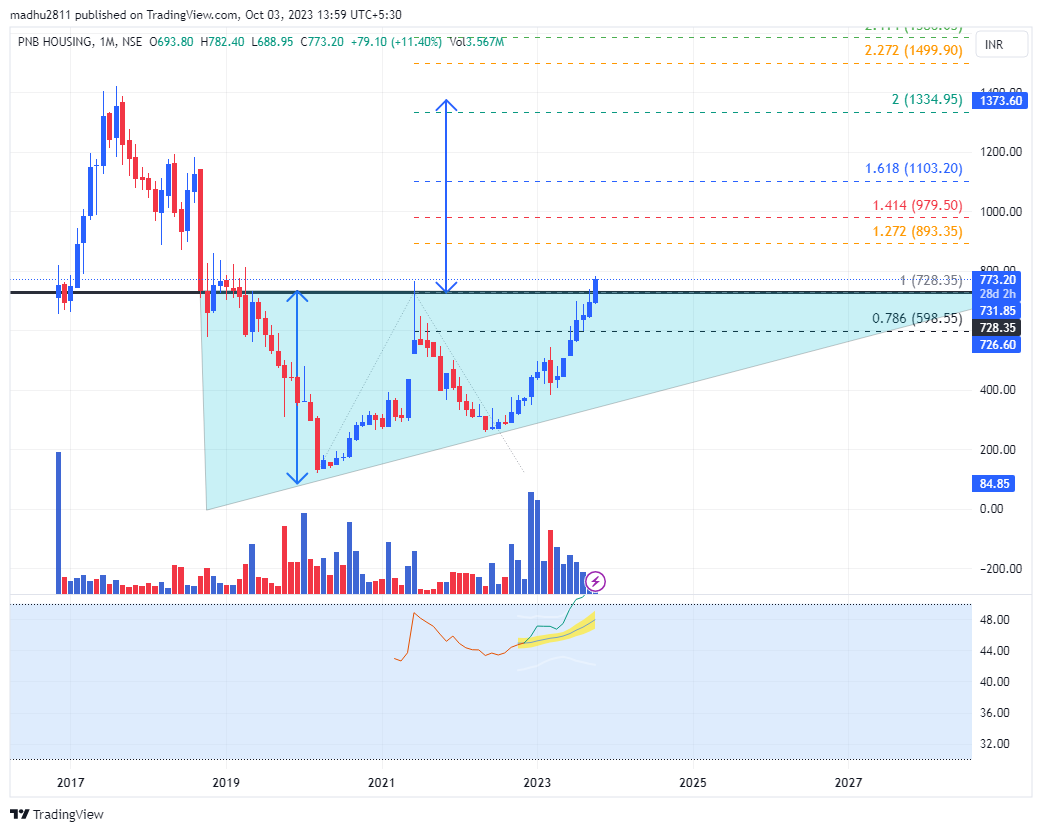The image size is (1042, 832).
Task: Click the 1000.00 price axis label
Action: pyautogui.click(x=1001, y=211)
